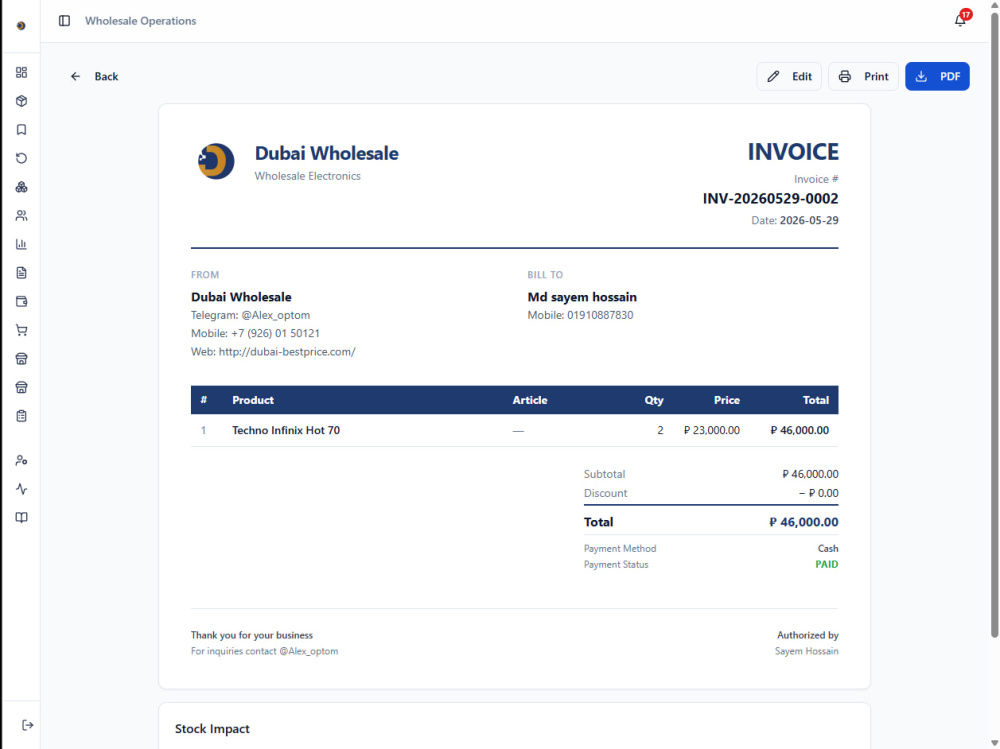Viewport: 1000px width, 749px height.
Task: Open the package box icon in sidebar
Action: tap(21, 101)
